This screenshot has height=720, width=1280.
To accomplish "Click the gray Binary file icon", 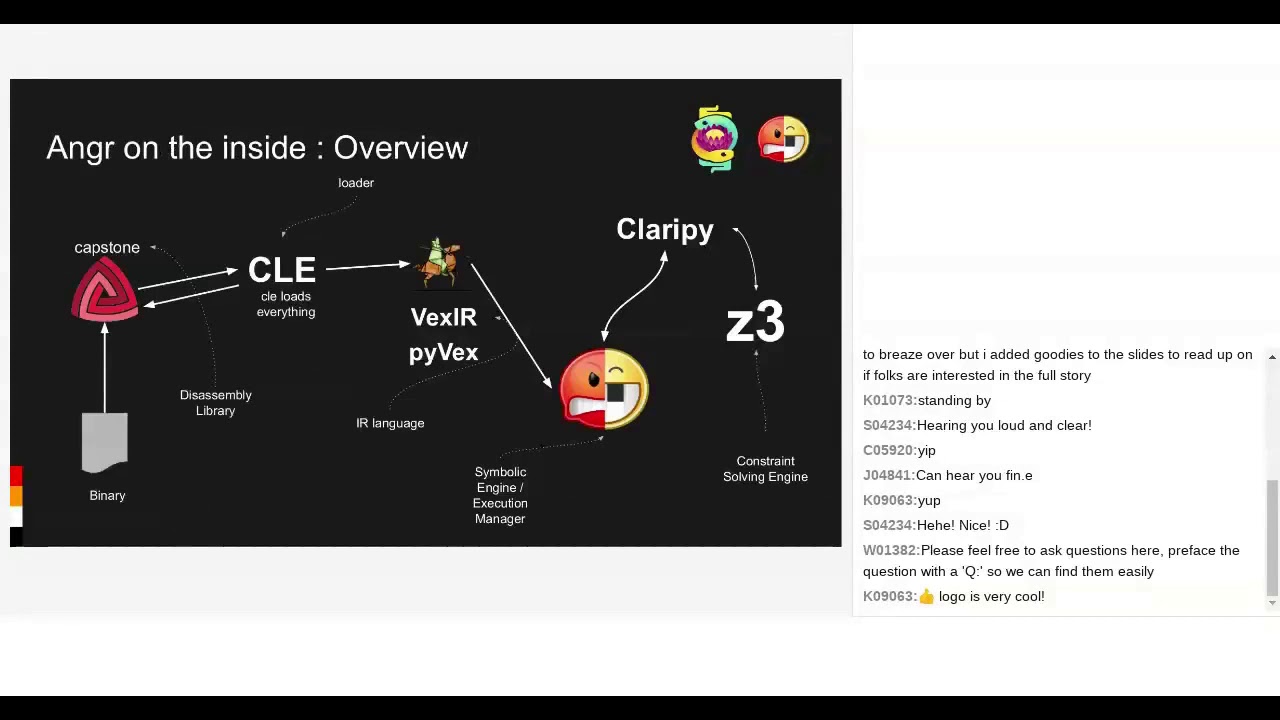I will 105,442.
